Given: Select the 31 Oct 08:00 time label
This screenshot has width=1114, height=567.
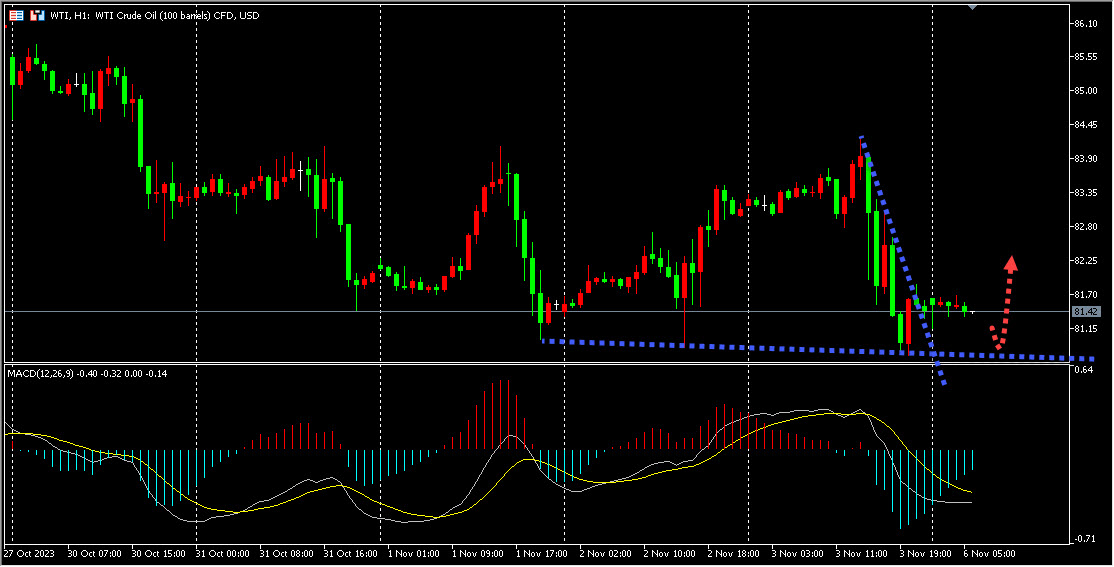Looking at the screenshot, I should (286, 554).
